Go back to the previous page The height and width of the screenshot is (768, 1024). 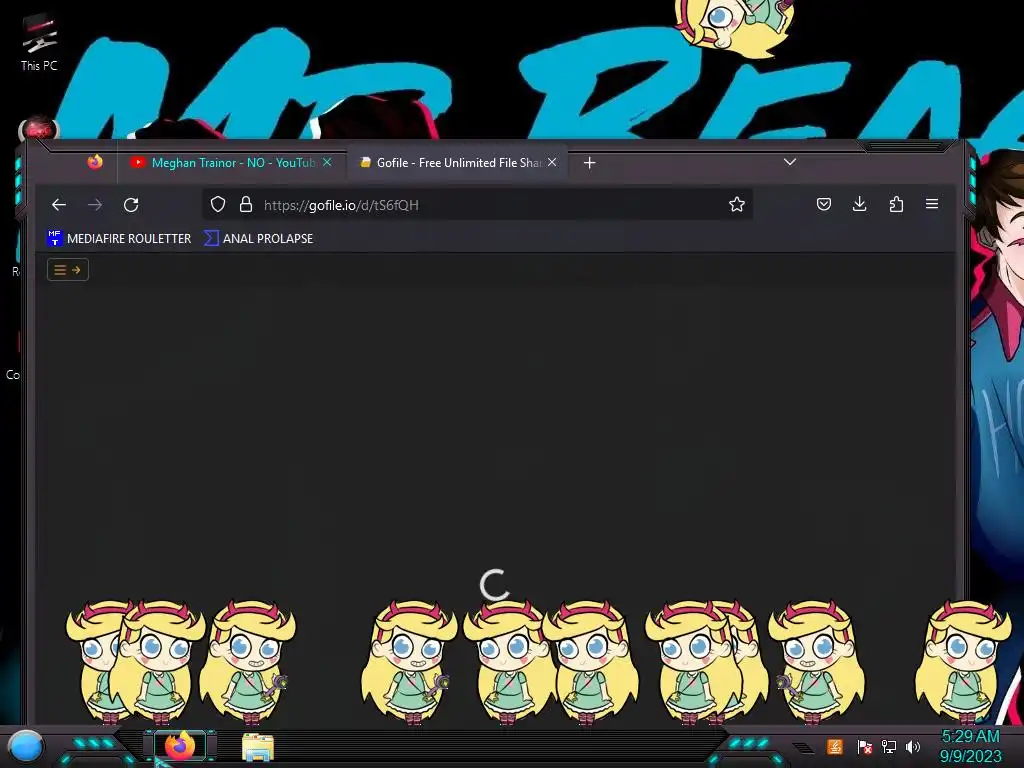tap(59, 205)
